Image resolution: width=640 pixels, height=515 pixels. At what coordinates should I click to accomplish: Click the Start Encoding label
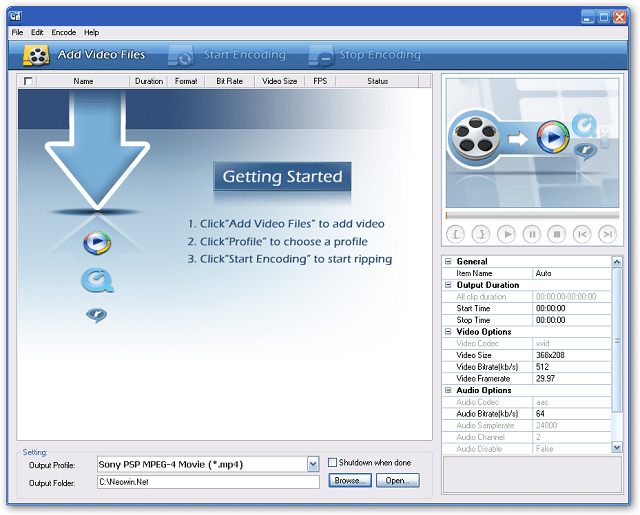244,54
